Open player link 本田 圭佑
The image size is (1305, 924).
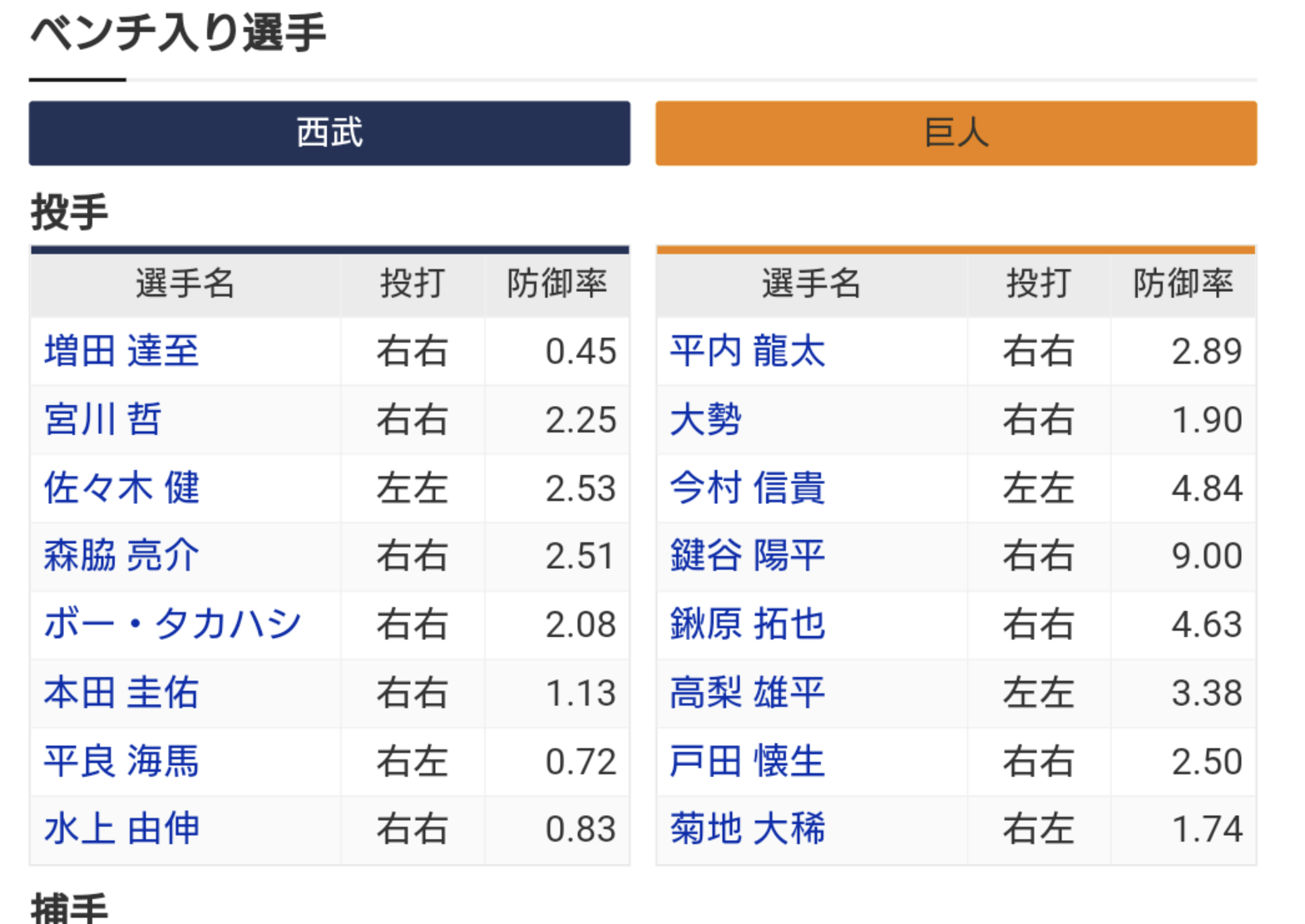click(121, 693)
